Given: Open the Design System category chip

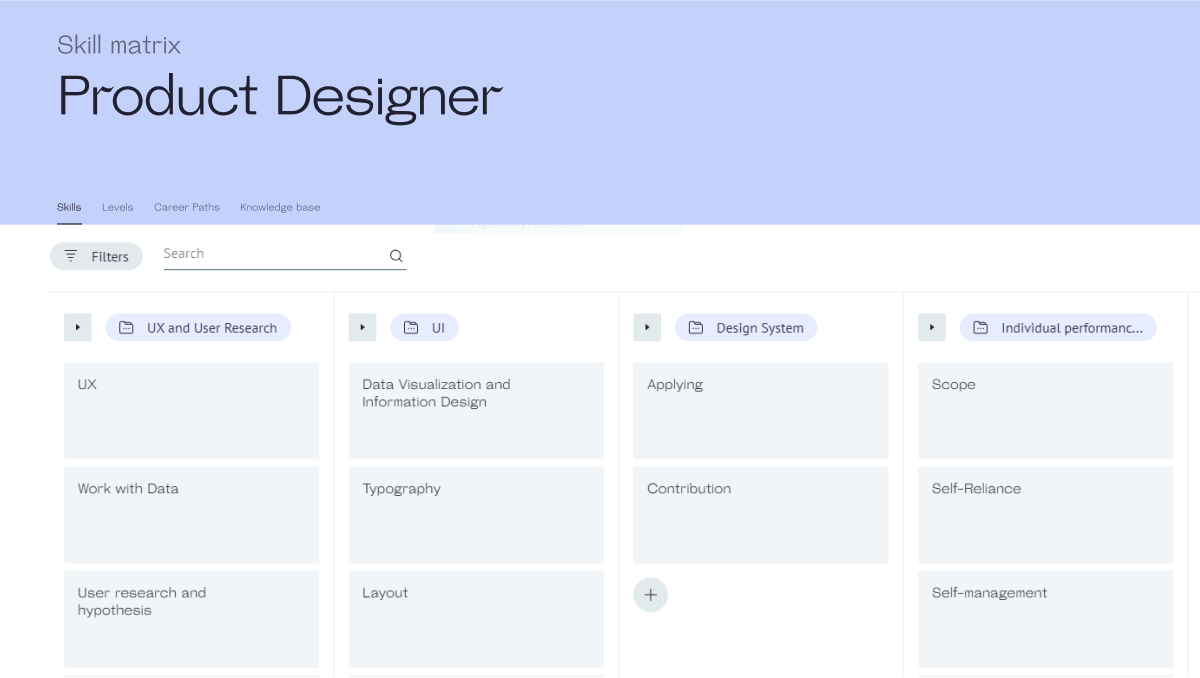Looking at the screenshot, I should 746,328.
